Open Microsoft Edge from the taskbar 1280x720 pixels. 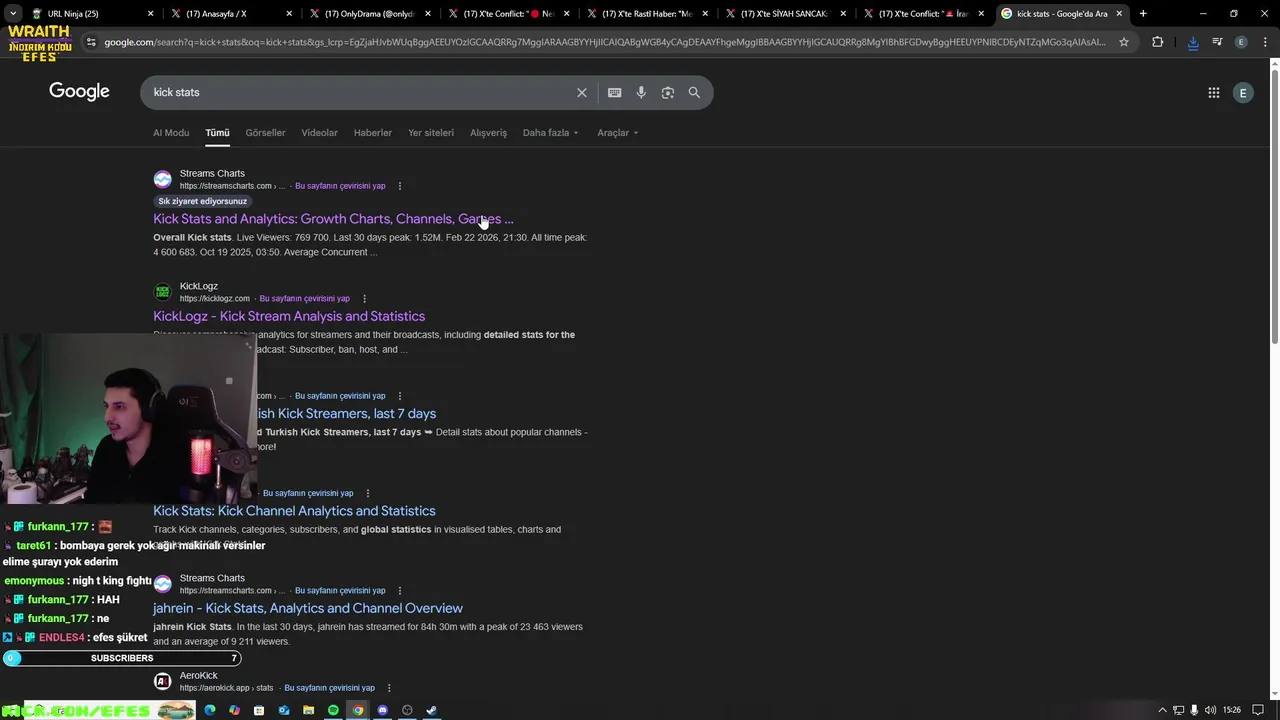point(209,710)
